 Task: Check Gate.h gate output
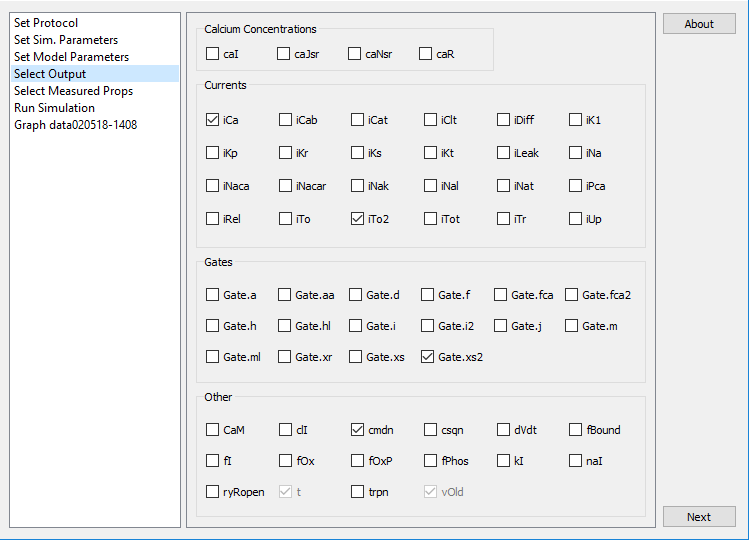point(212,325)
